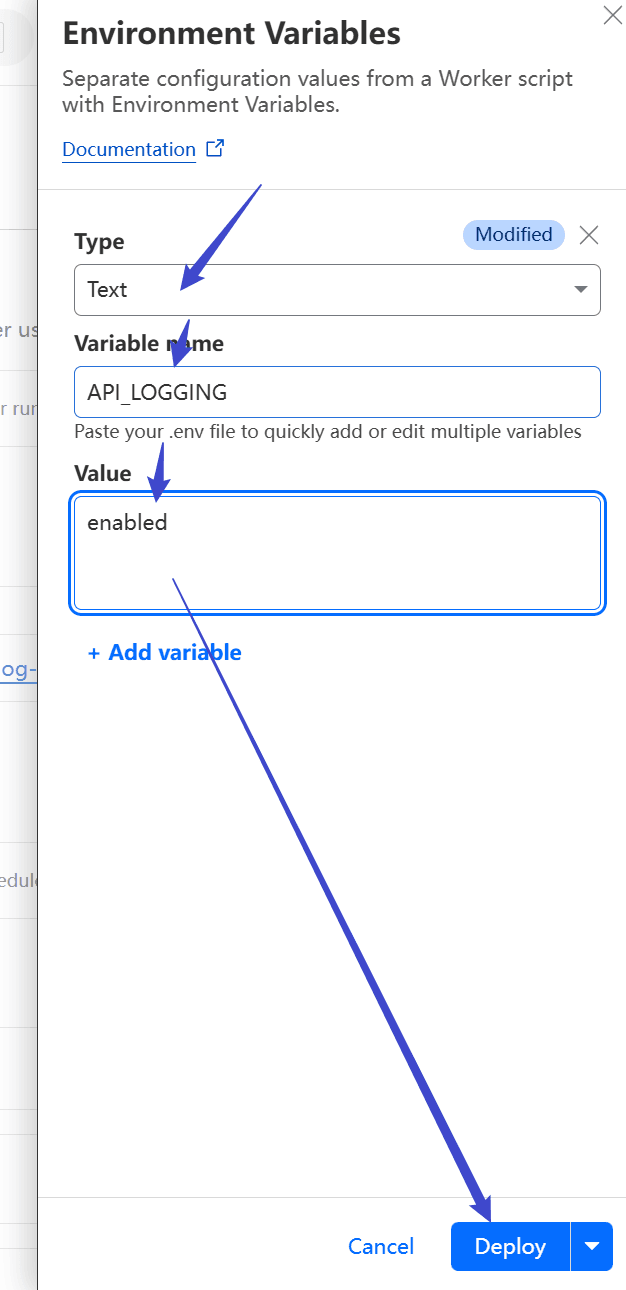
Task: Deploy the variable changes
Action: 510,1246
